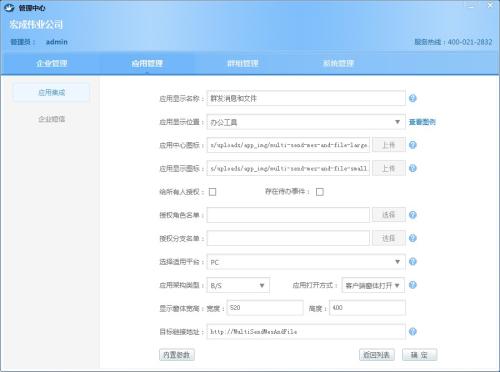Viewport: 500px width, 372px height.
Task: Tick the 存在待办事件 checkbox
Action: (x=320, y=192)
